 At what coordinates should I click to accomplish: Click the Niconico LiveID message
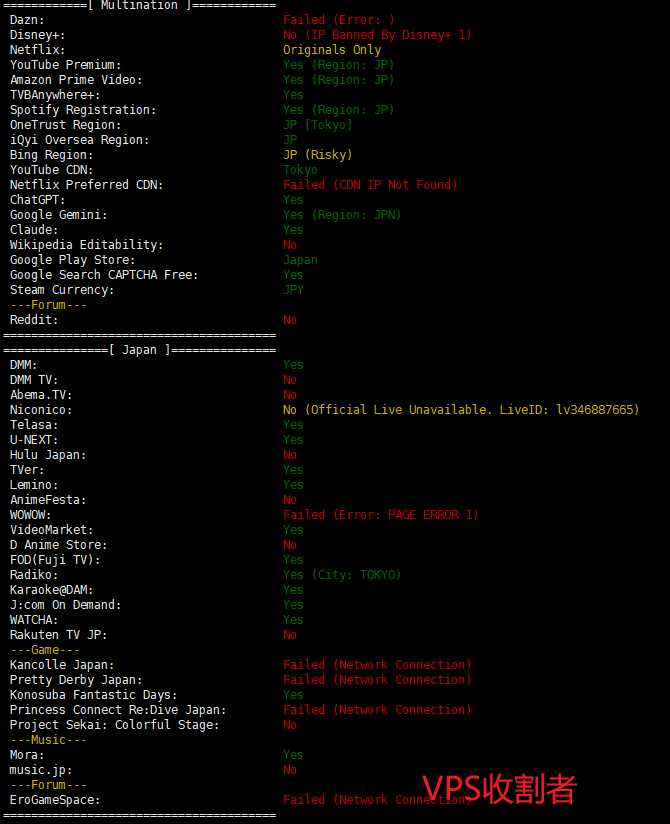point(461,410)
